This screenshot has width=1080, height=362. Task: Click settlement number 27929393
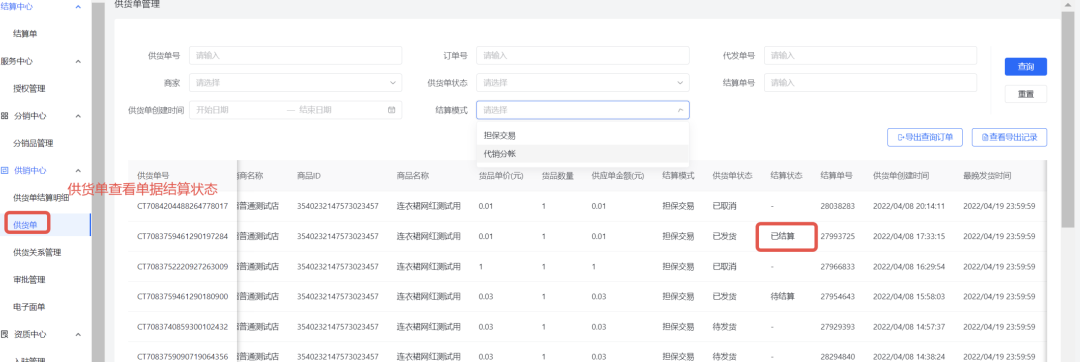[838, 327]
